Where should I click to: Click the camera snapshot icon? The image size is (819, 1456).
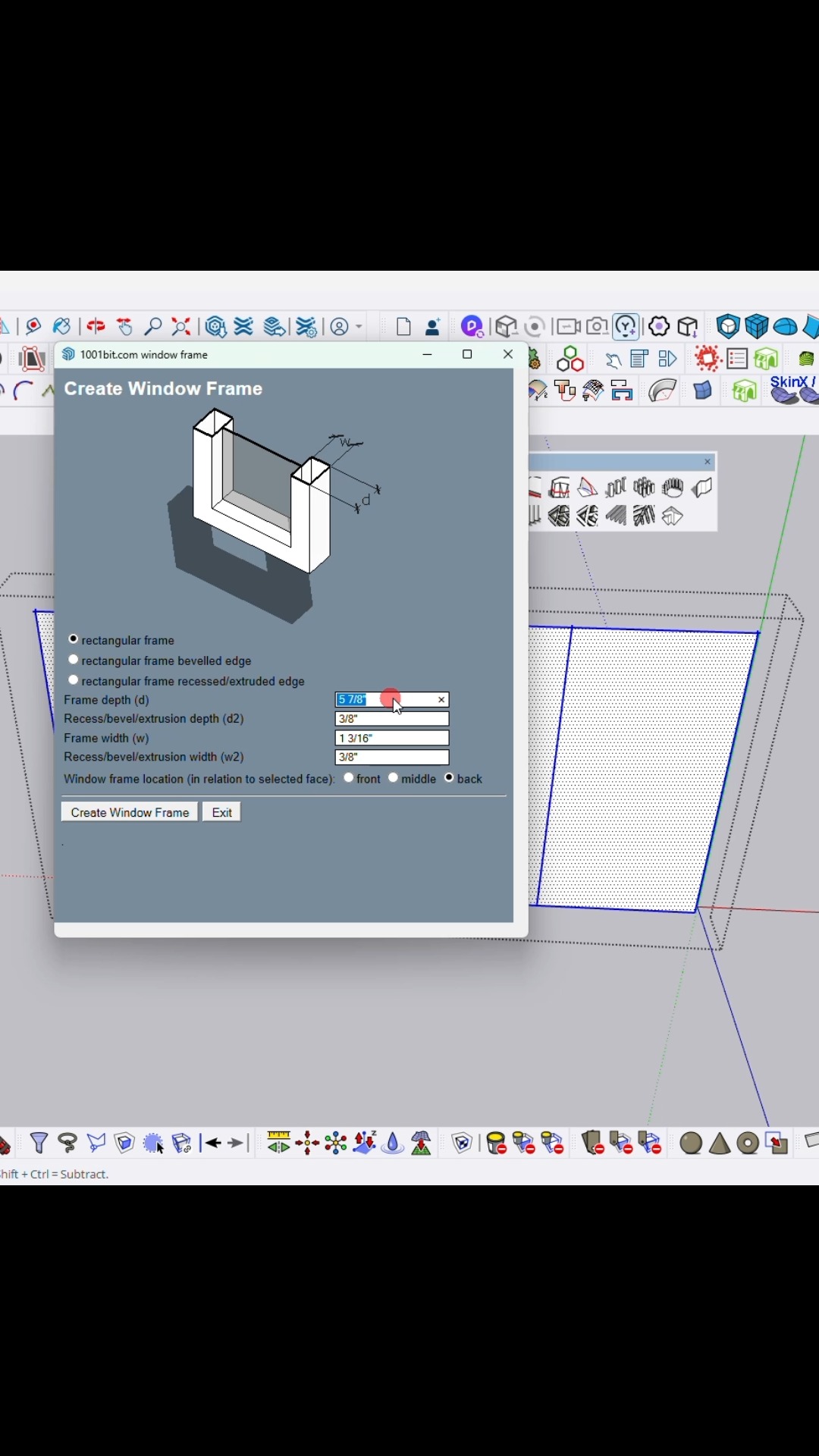point(598,327)
